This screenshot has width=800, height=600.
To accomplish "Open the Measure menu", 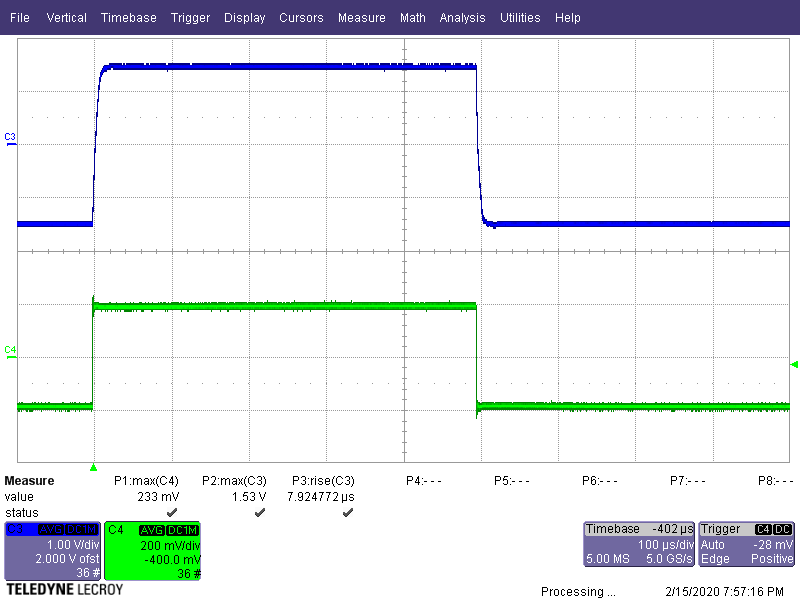I will click(x=361, y=18).
